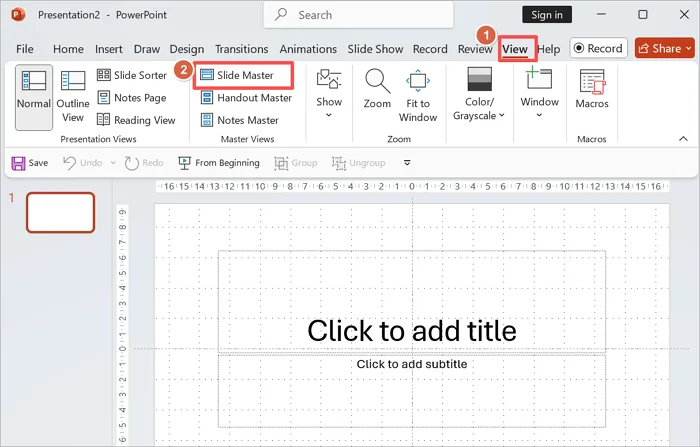Open Slide Master view
700x447 pixels.
[x=237, y=75]
